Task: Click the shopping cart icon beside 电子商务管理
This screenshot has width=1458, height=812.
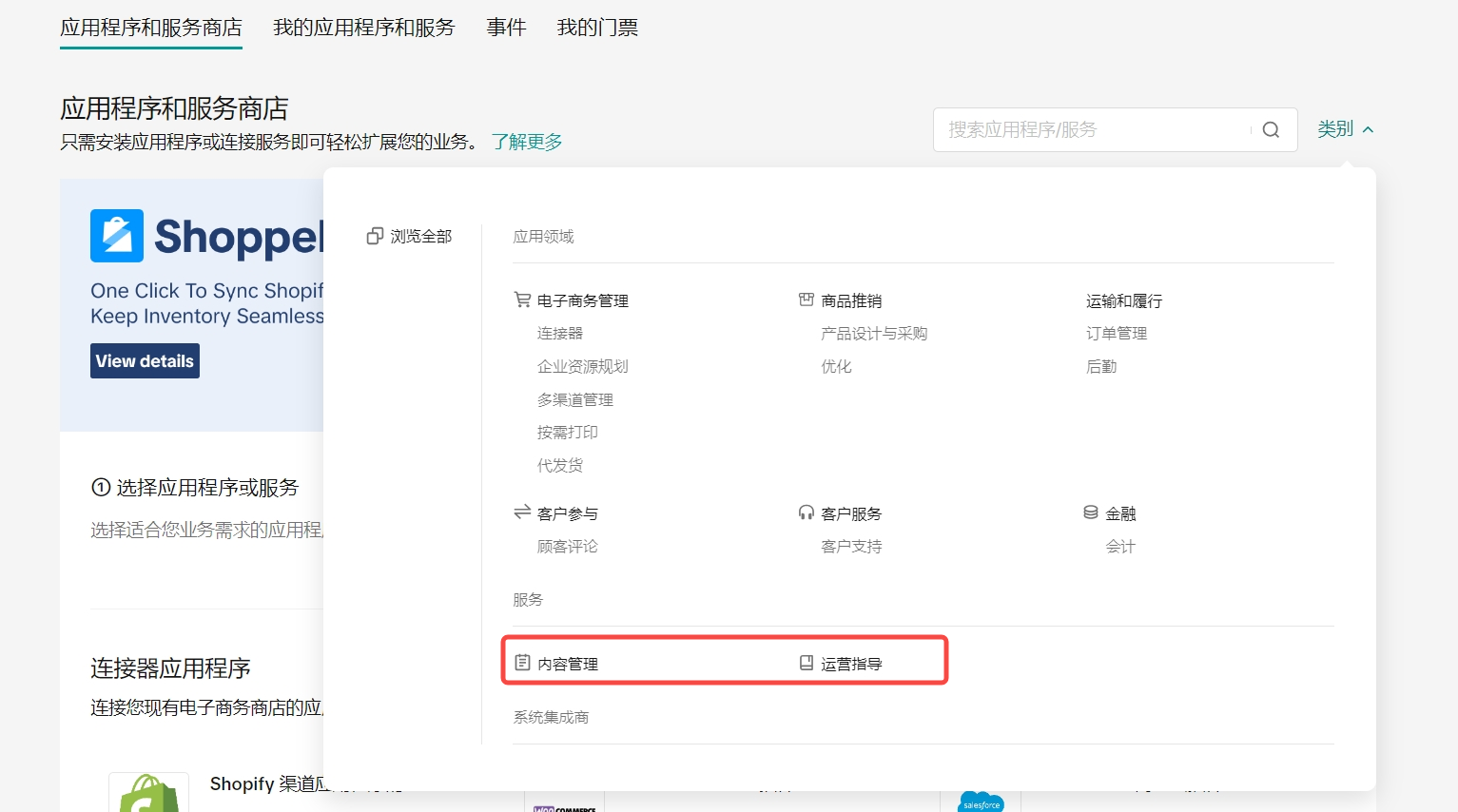Action: (522, 300)
